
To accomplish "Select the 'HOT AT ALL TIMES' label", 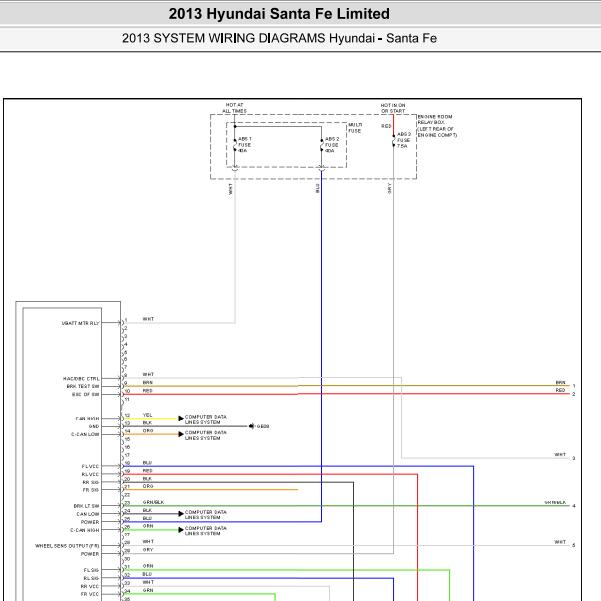I will [235, 108].
